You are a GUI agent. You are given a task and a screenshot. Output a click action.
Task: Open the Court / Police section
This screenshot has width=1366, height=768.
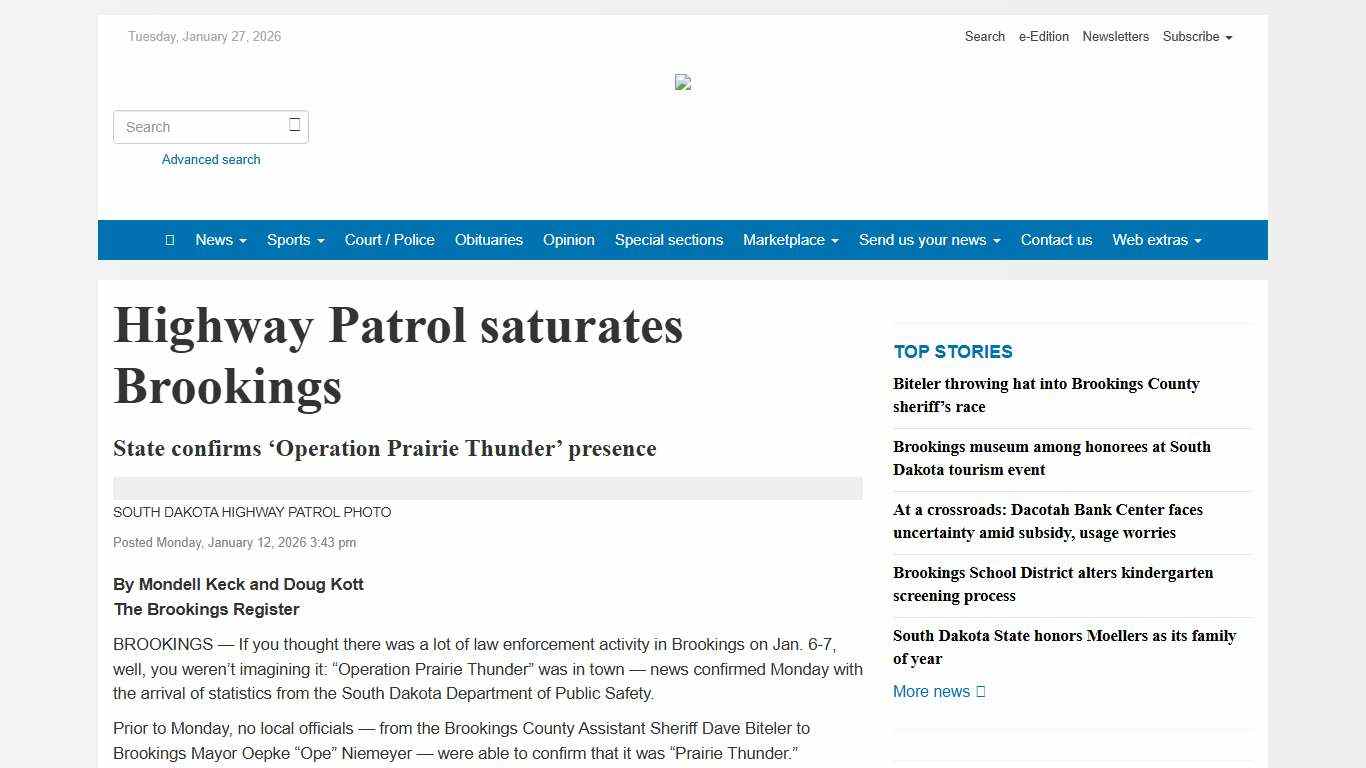coord(389,240)
